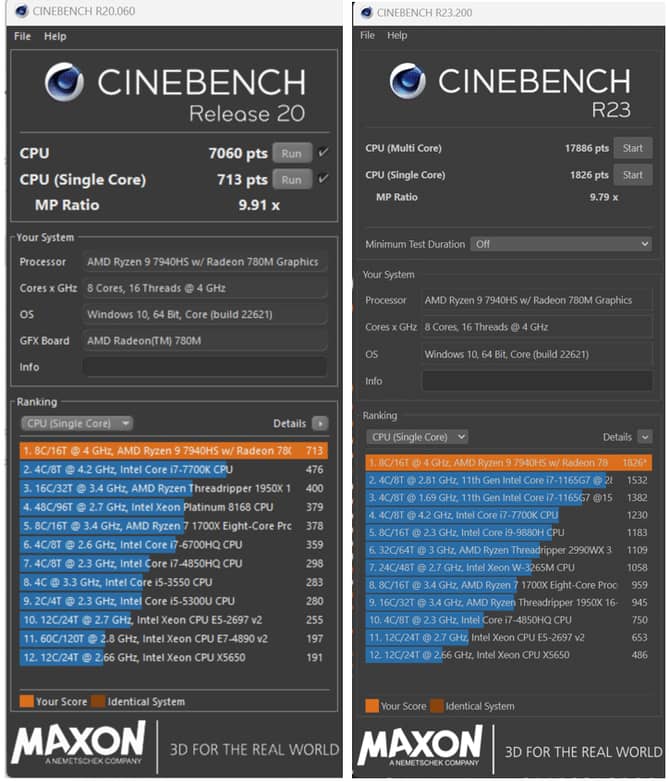This screenshot has height=782, width=670.
Task: Click the GFX Board field showing Radeon 780M
Action: pyautogui.click(x=205, y=341)
